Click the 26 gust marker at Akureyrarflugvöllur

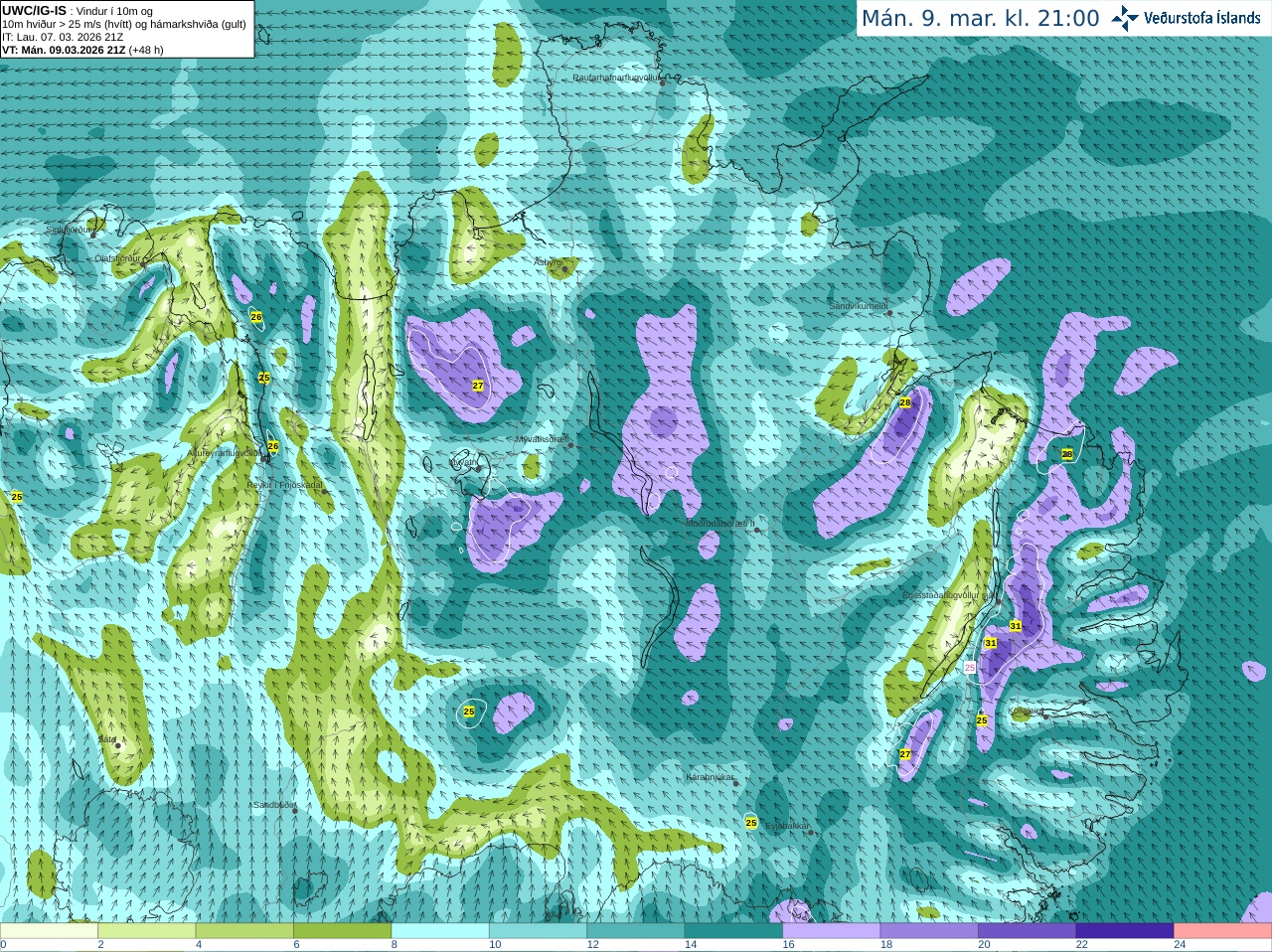tap(273, 446)
